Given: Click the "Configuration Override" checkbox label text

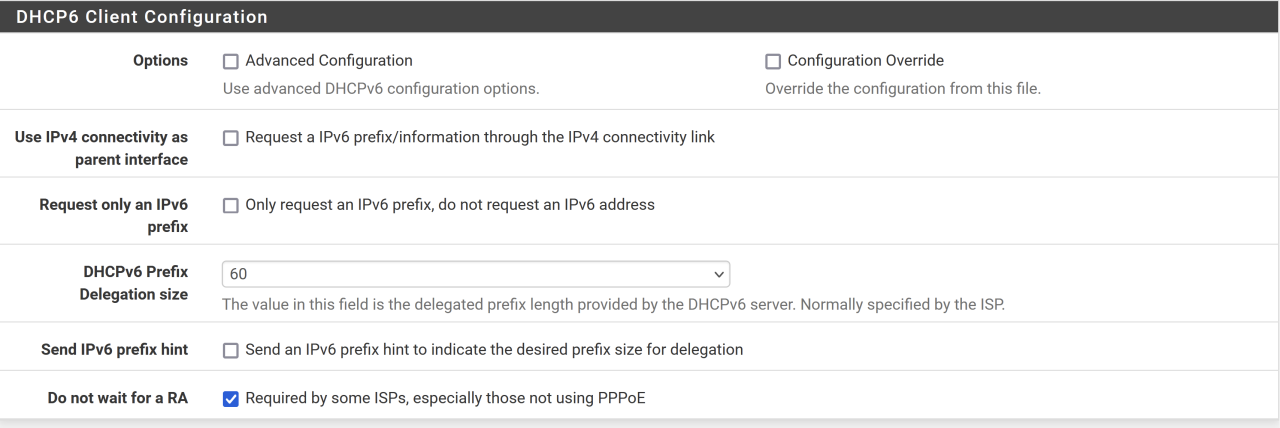Looking at the screenshot, I should (866, 61).
